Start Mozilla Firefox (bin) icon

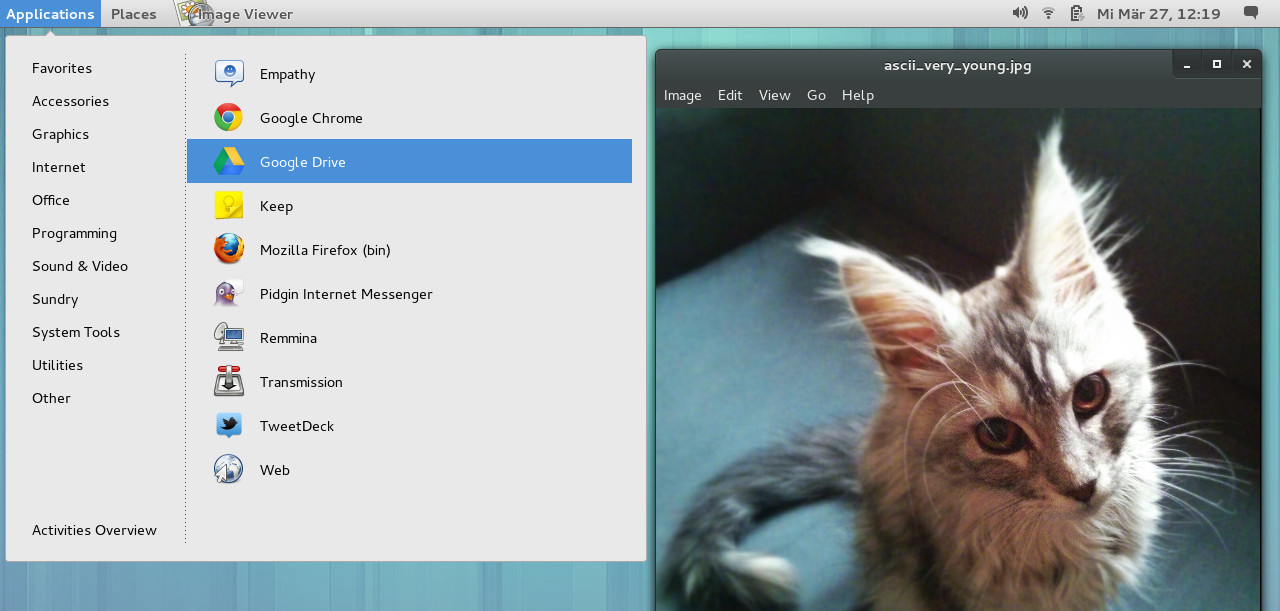click(229, 250)
